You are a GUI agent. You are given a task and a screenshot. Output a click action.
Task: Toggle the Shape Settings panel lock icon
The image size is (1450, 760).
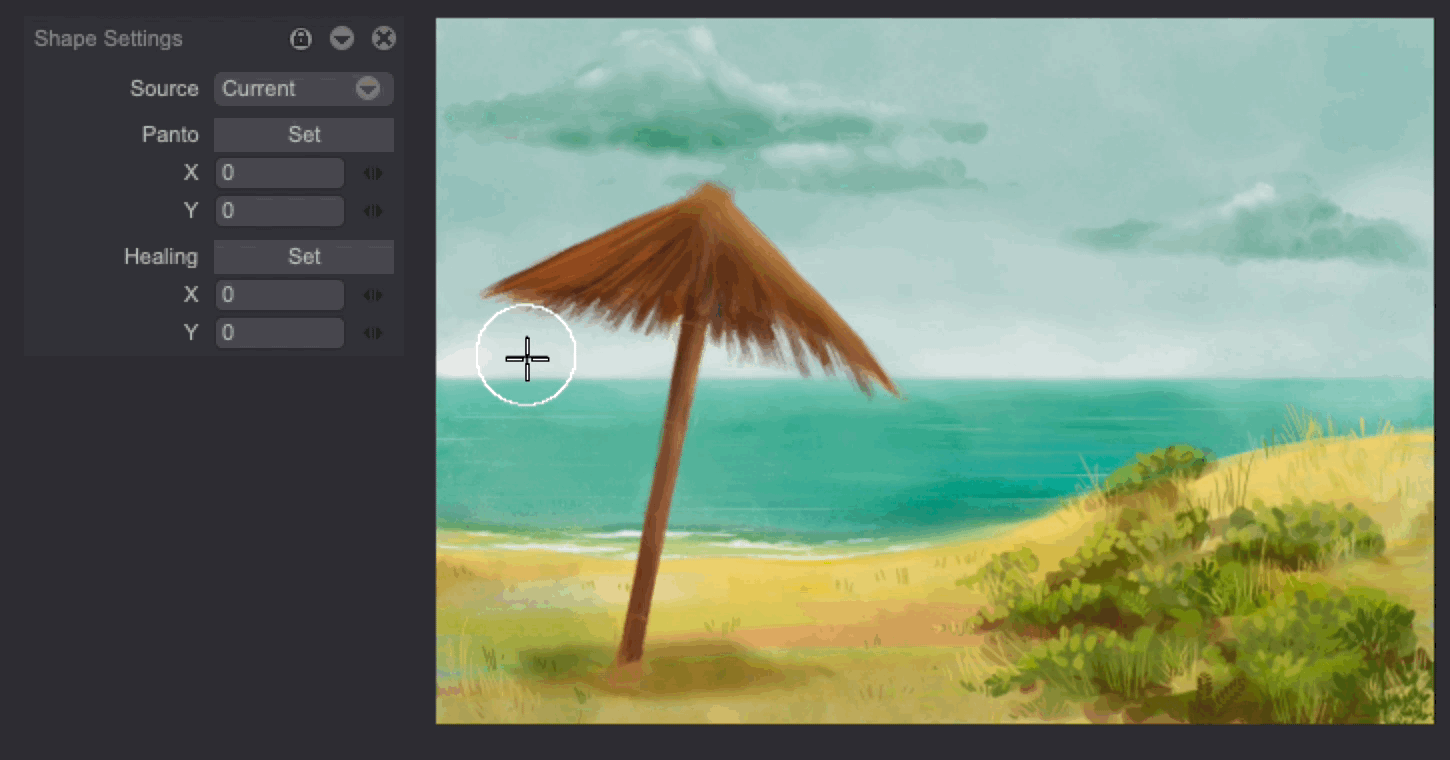(301, 39)
